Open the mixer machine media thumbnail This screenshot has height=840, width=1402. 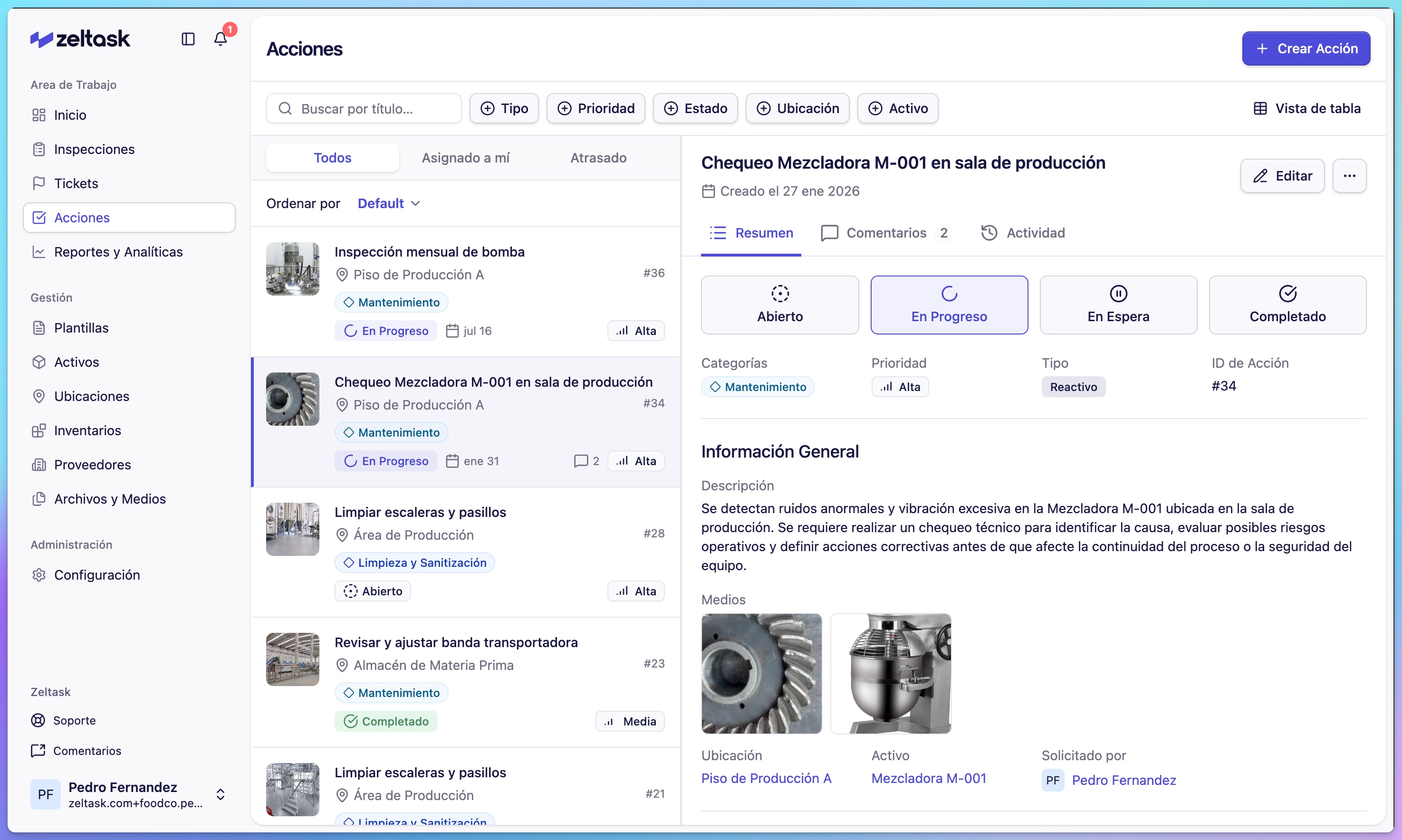pyautogui.click(x=891, y=674)
